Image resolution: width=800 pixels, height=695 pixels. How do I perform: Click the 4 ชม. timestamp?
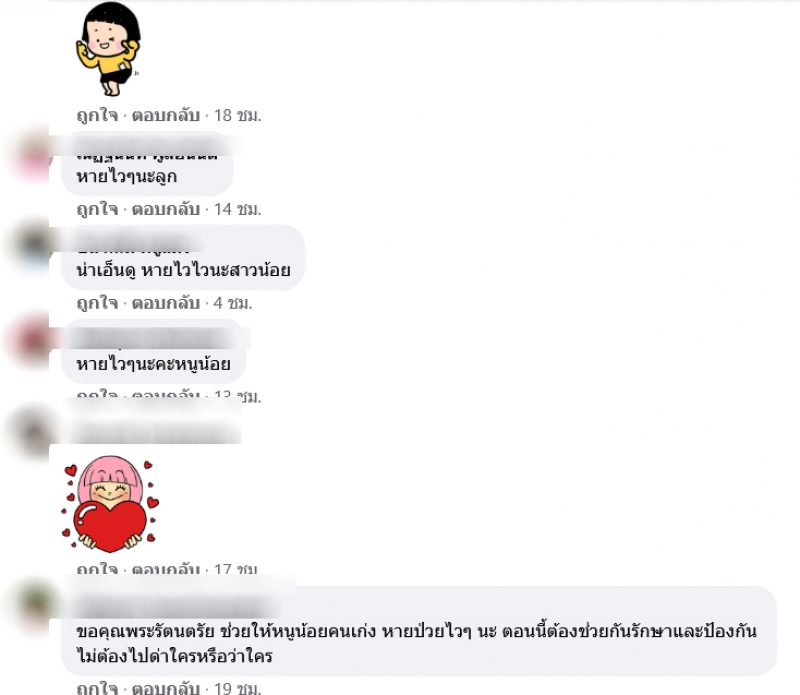[233, 303]
